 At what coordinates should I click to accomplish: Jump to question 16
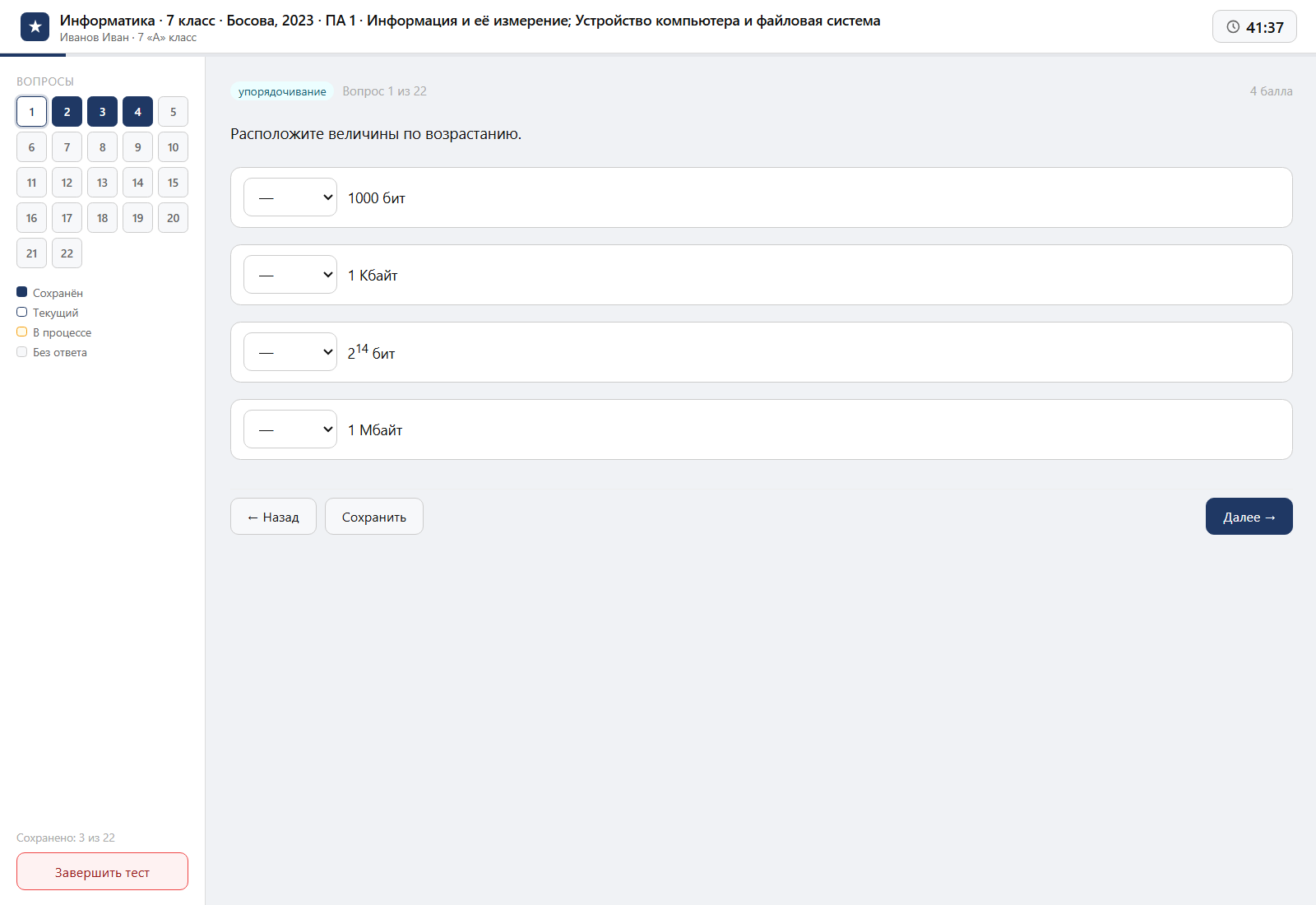tap(31, 218)
